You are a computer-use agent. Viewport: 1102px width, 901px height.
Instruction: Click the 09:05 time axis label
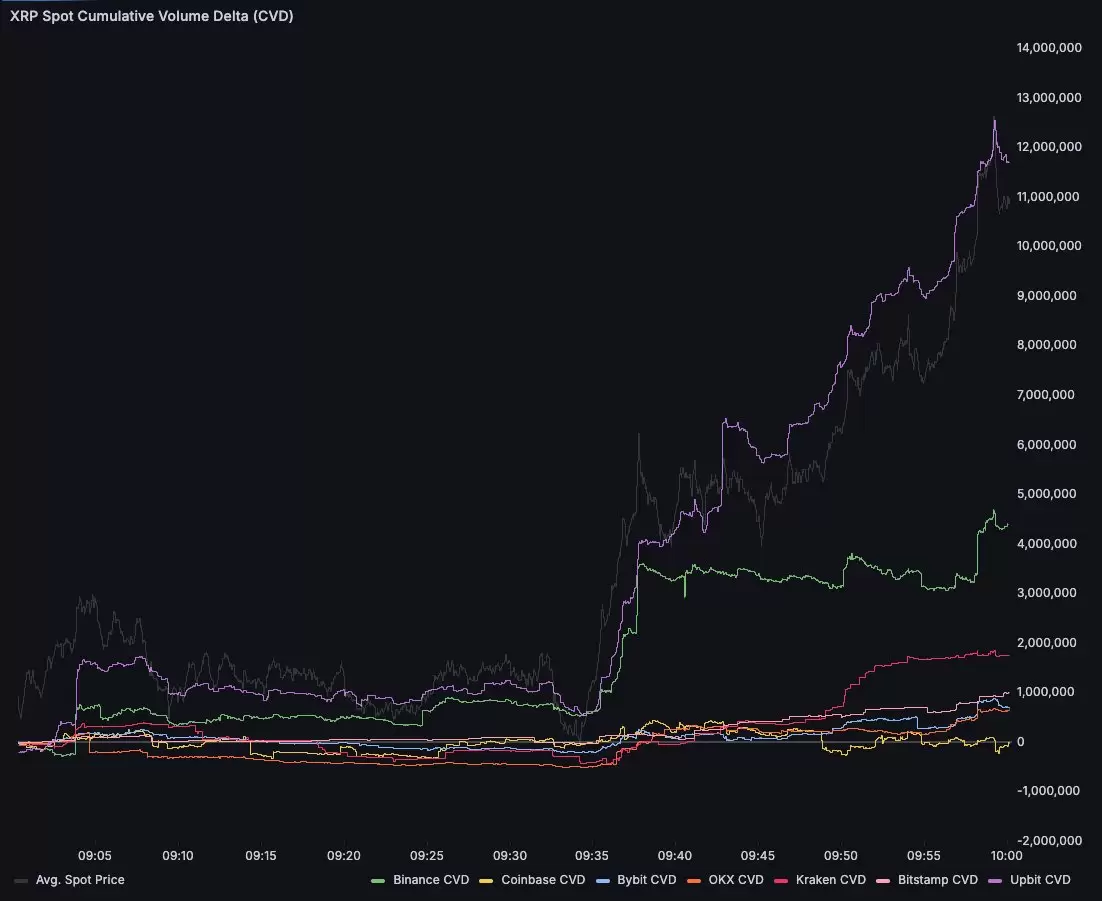(95, 856)
